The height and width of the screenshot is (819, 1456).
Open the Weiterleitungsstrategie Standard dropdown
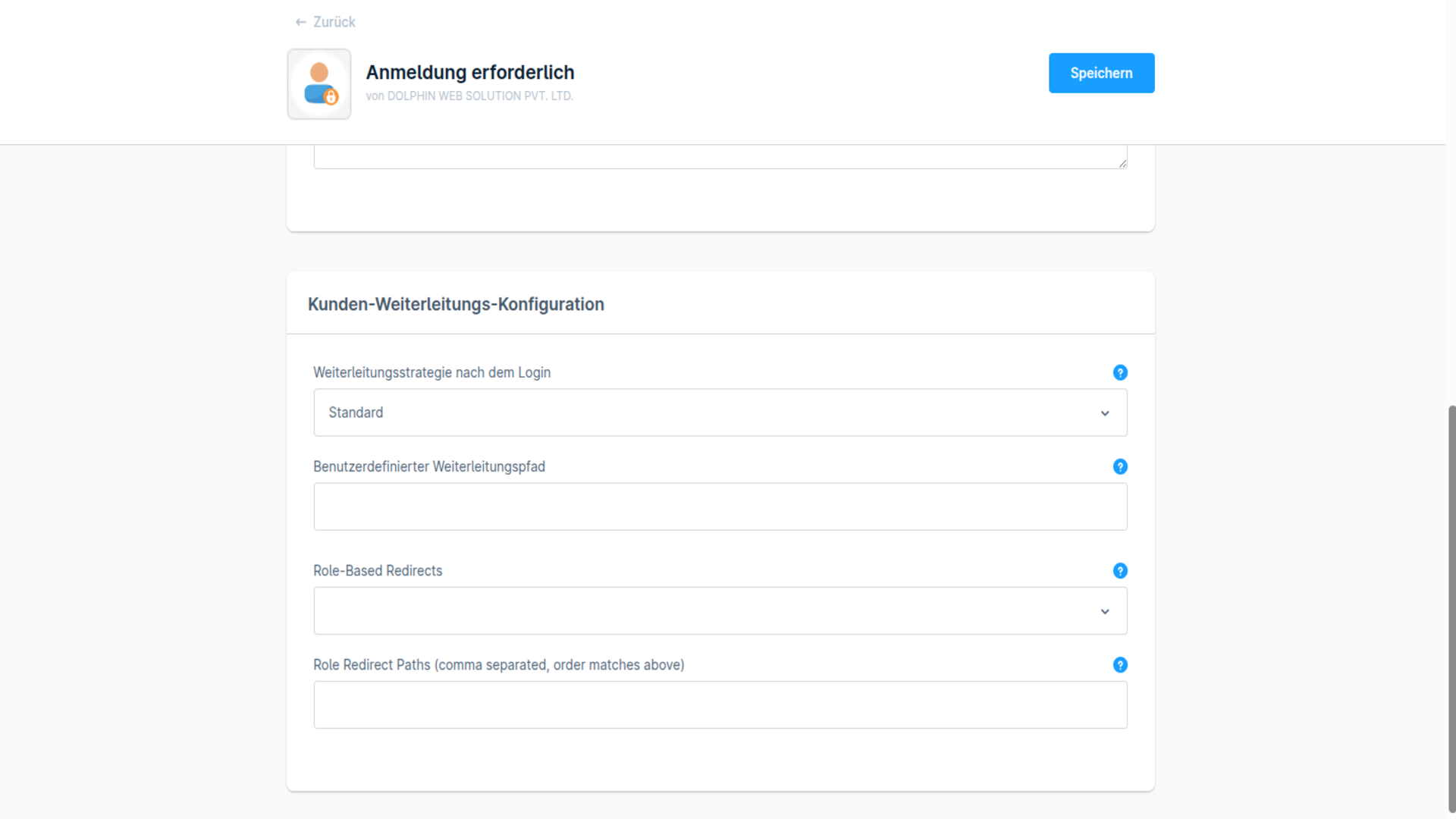720,413
